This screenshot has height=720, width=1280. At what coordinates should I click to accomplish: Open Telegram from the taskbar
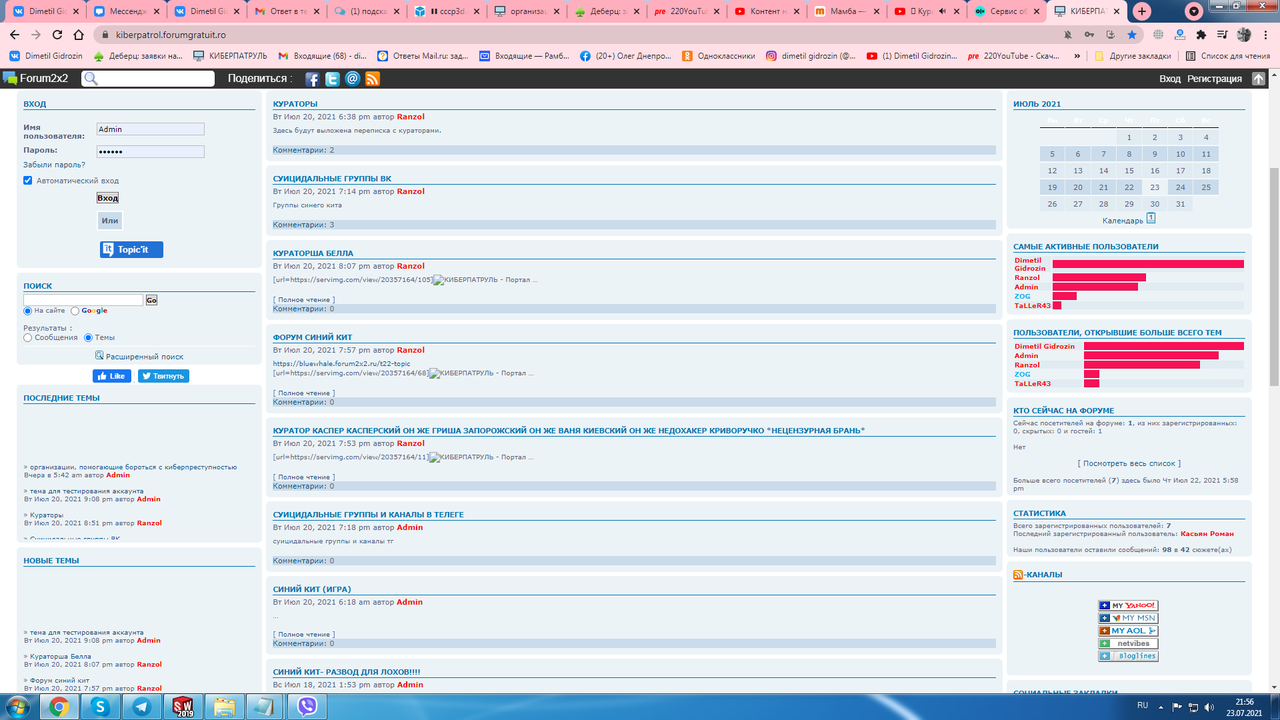click(142, 707)
